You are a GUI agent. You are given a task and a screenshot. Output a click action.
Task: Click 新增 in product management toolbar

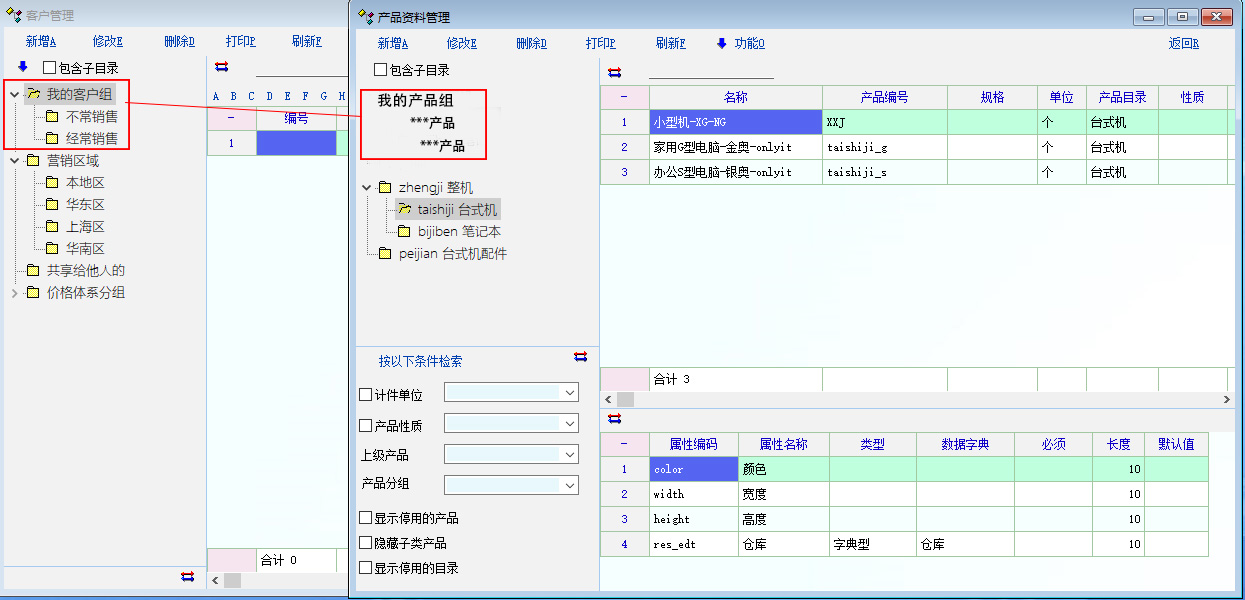[x=392, y=43]
